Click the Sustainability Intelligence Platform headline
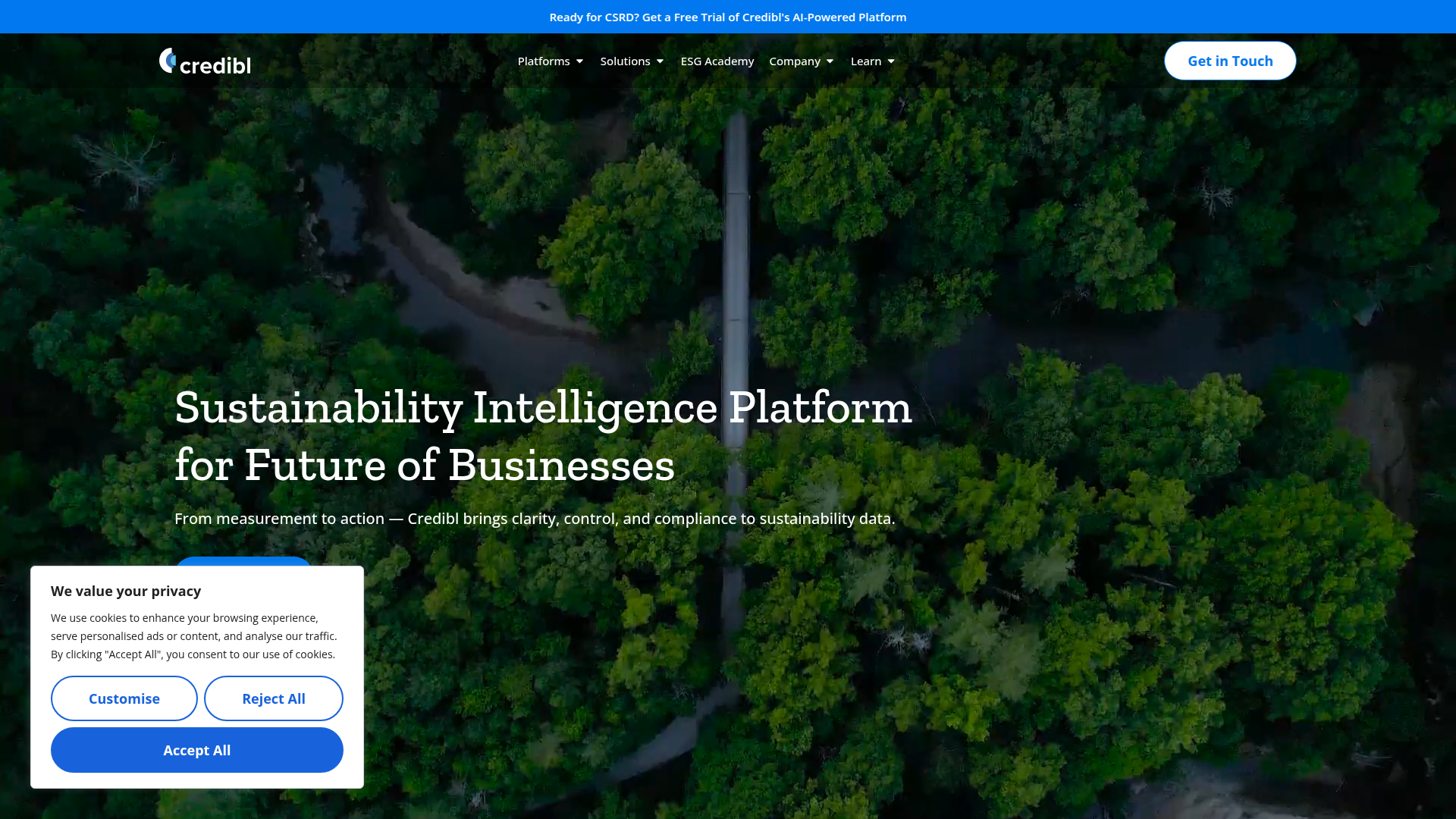Image resolution: width=1456 pixels, height=819 pixels. [542, 435]
